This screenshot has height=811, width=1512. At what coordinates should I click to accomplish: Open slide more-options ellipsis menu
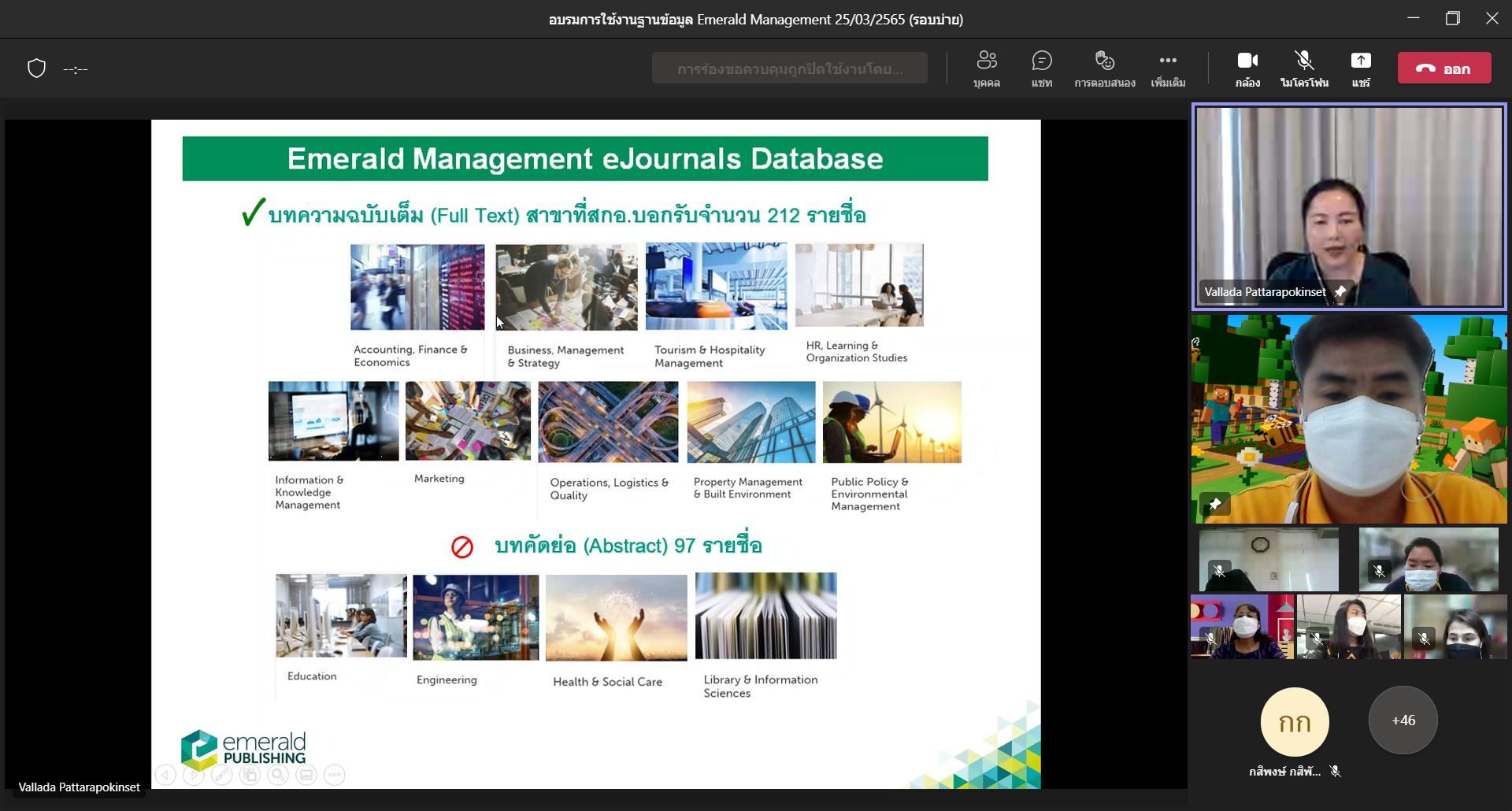[335, 776]
